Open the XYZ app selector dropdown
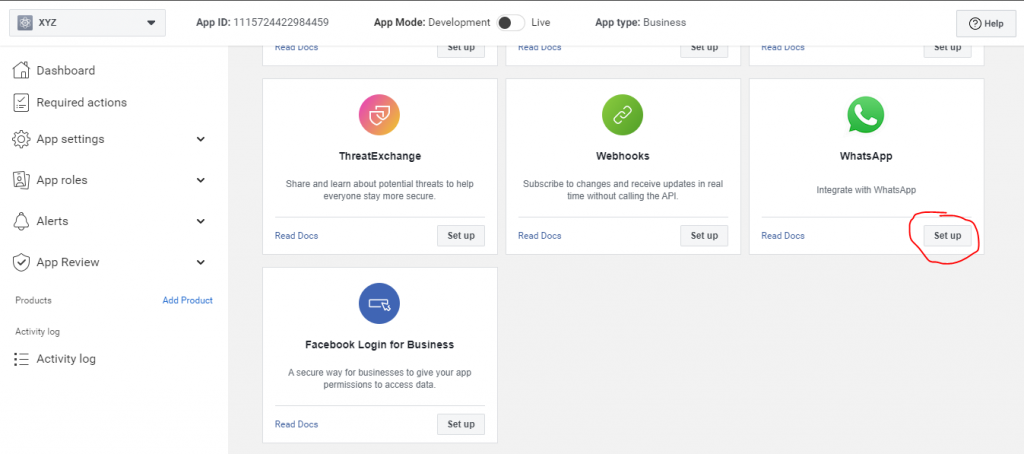 [87, 23]
